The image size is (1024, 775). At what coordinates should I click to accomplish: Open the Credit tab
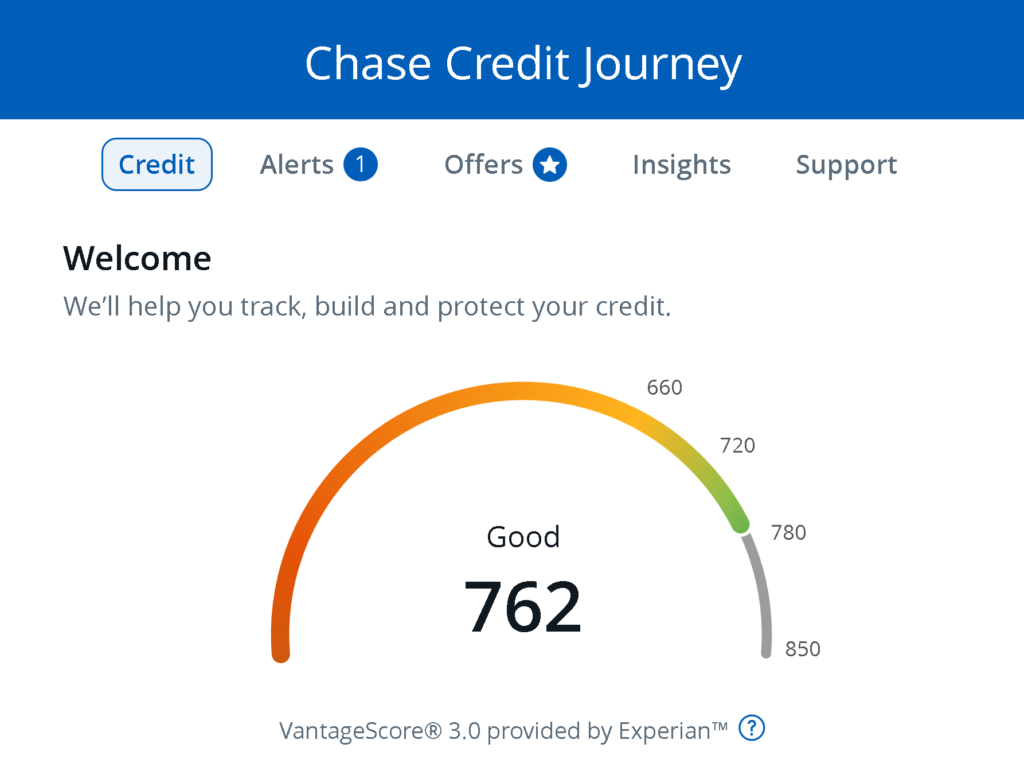coord(157,165)
